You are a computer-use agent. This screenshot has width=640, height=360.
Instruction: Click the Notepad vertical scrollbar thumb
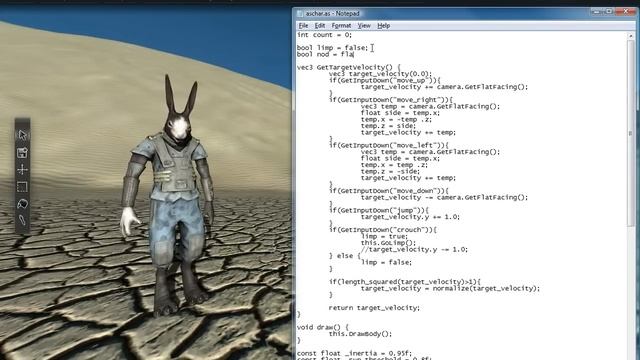631,133
